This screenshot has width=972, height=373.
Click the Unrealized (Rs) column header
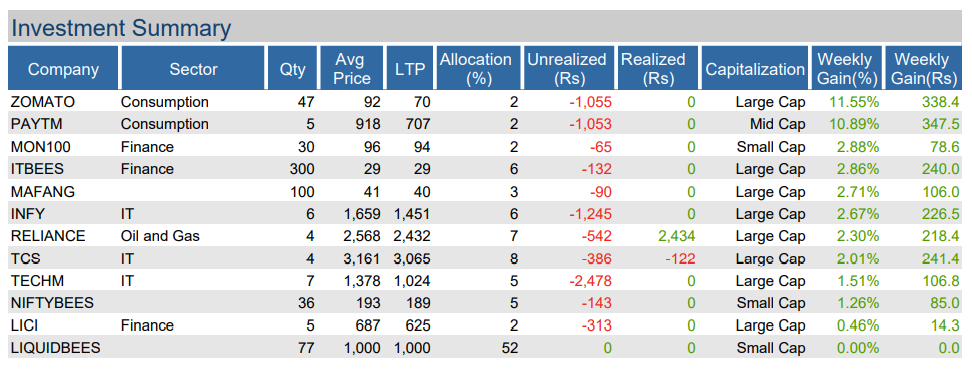[x=569, y=68]
